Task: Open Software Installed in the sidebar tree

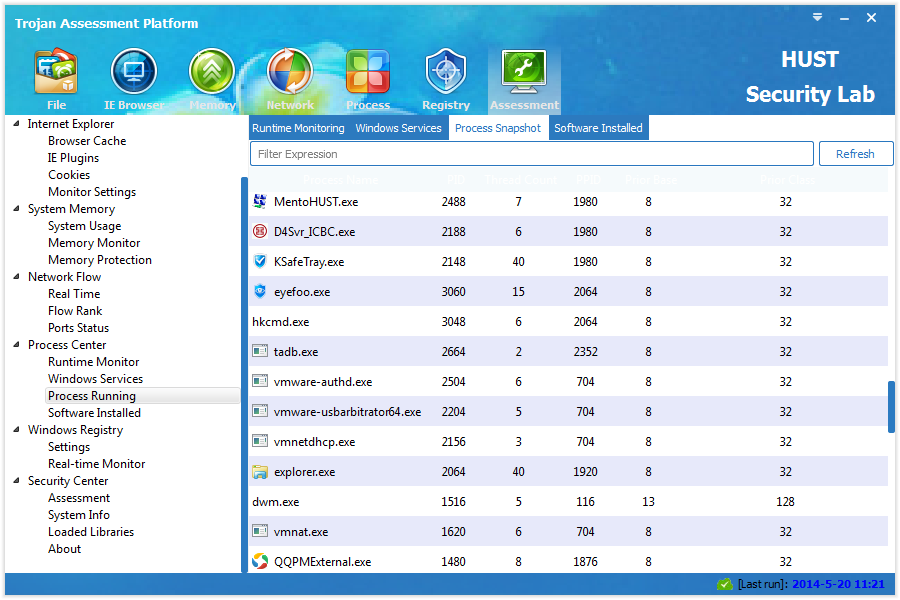Action: coord(94,413)
